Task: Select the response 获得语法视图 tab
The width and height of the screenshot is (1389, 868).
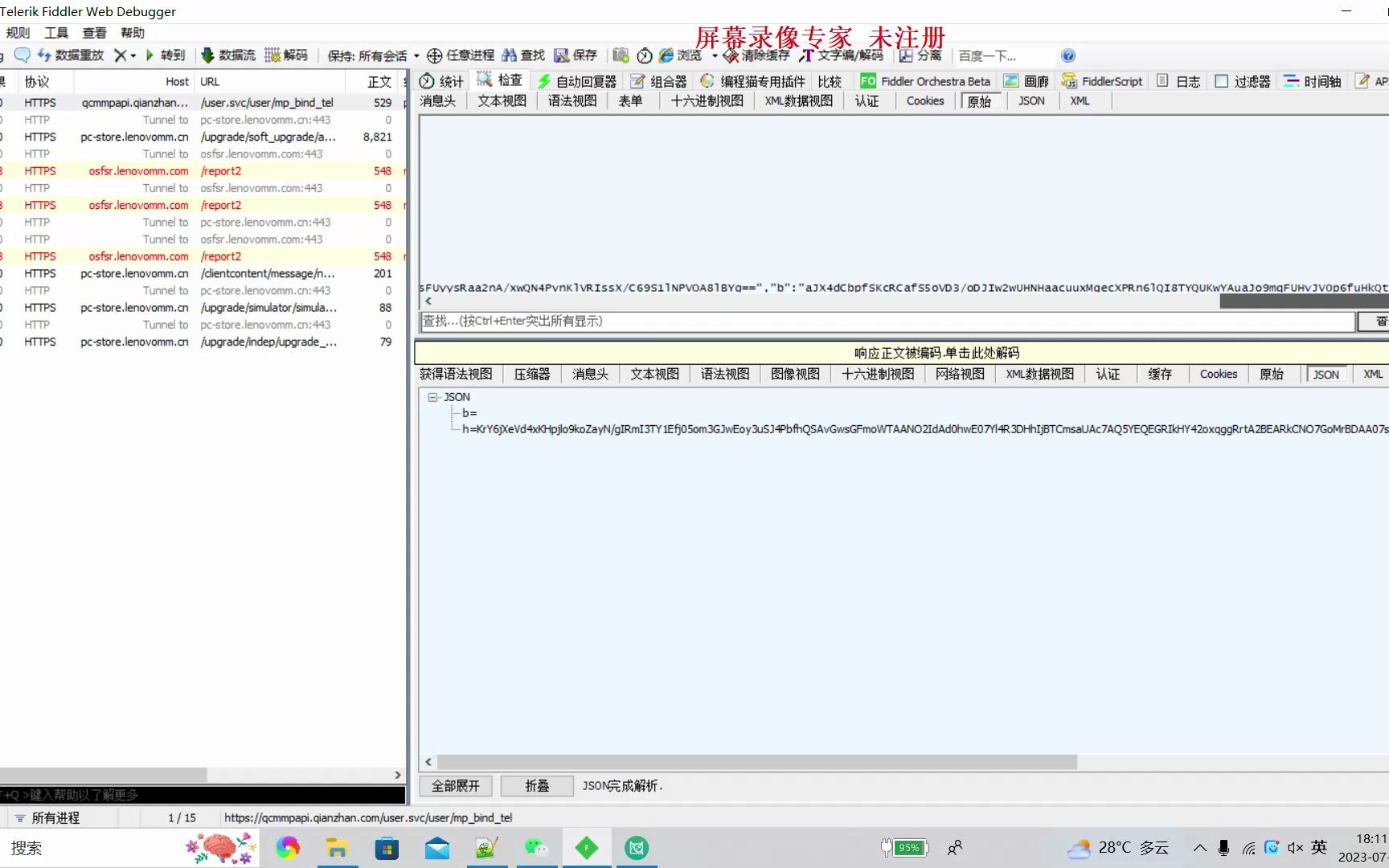Action: (x=456, y=374)
